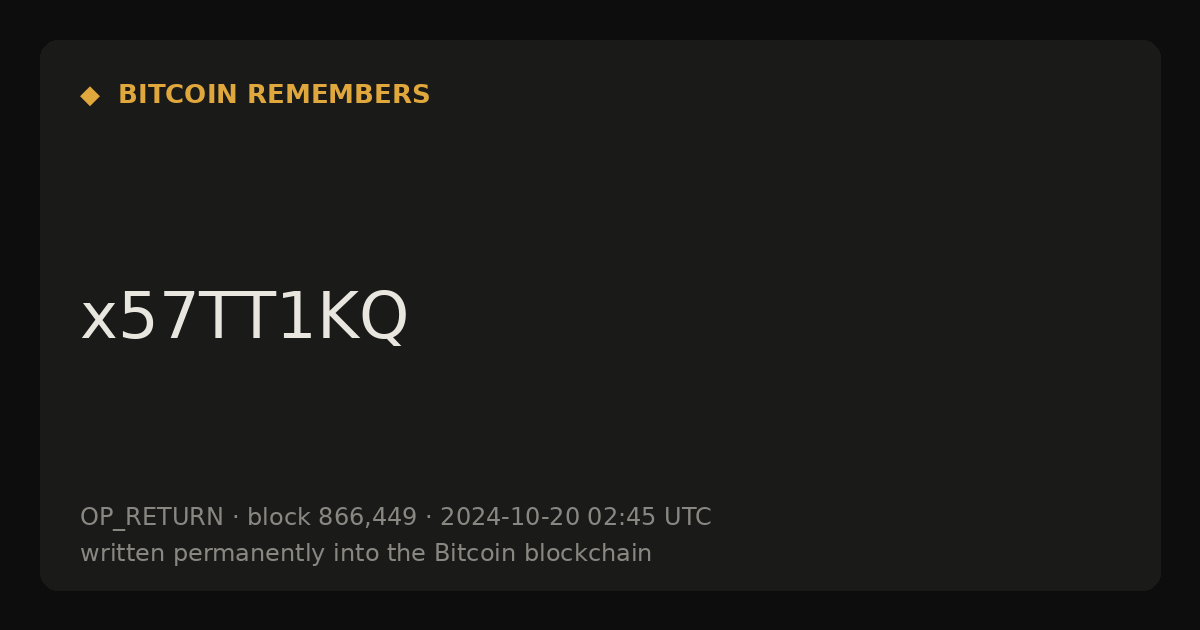This screenshot has height=630, width=1200.
Task: Click the first dot separator after OP_RETURN
Action: pyautogui.click(x=236, y=518)
